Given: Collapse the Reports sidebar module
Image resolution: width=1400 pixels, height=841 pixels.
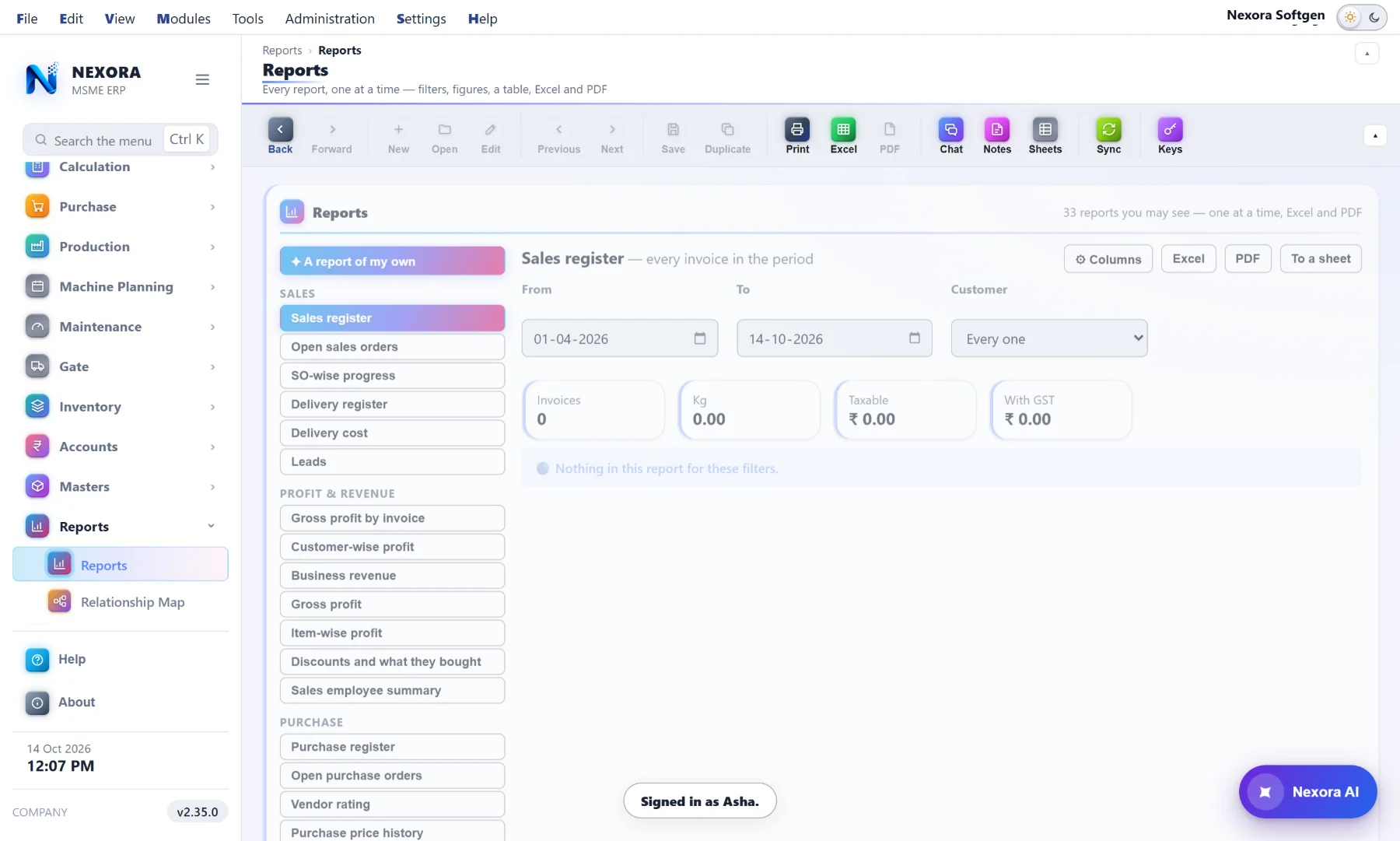Looking at the screenshot, I should (121, 527).
